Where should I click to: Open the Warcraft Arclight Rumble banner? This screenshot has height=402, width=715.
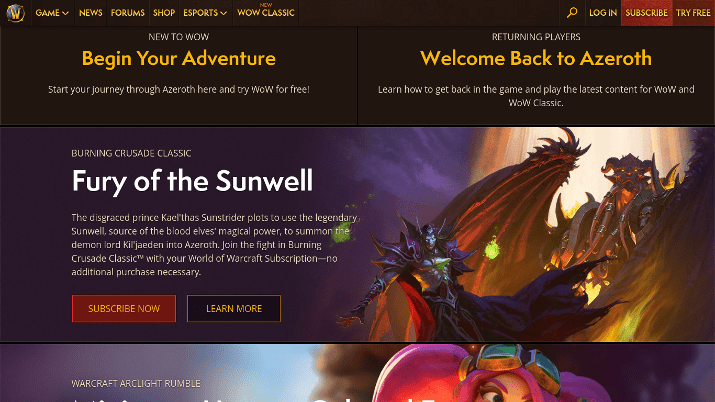pyautogui.click(x=358, y=373)
